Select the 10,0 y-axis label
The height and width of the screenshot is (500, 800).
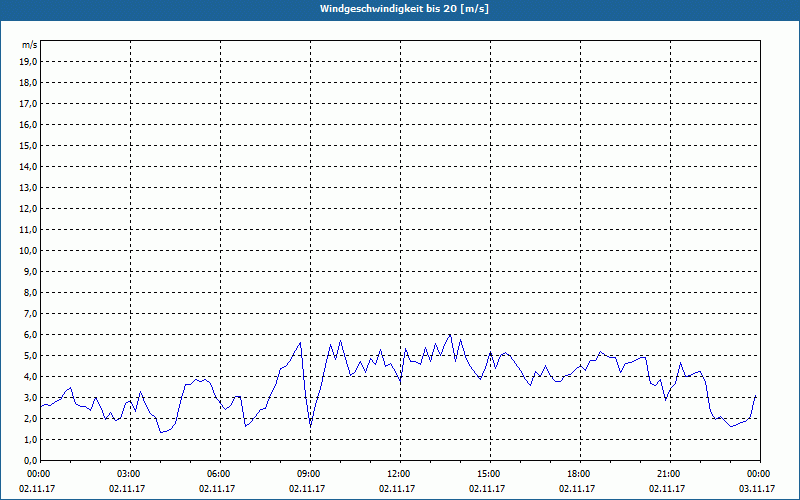pos(29,251)
